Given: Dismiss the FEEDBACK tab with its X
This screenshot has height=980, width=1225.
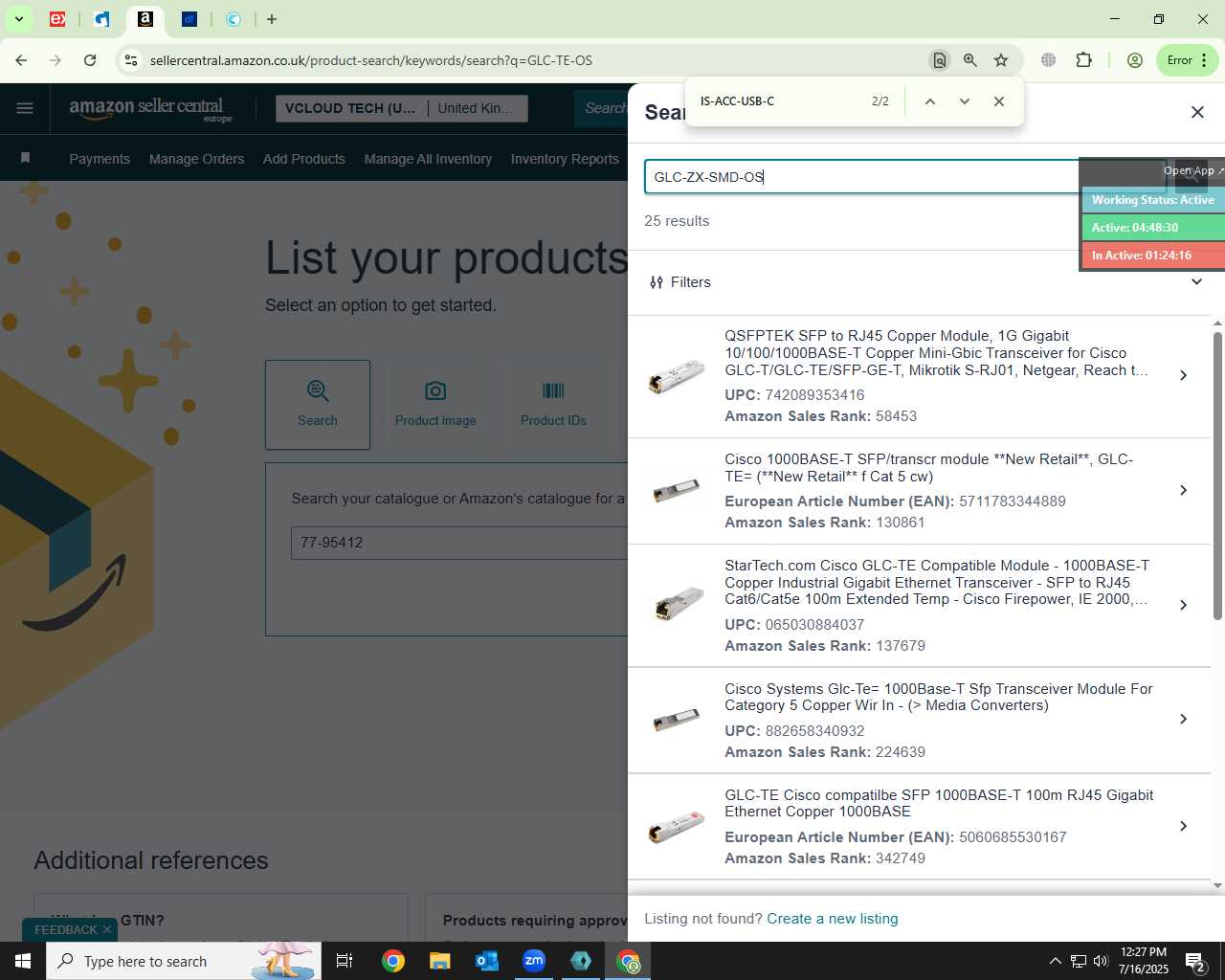Looking at the screenshot, I should click(107, 930).
